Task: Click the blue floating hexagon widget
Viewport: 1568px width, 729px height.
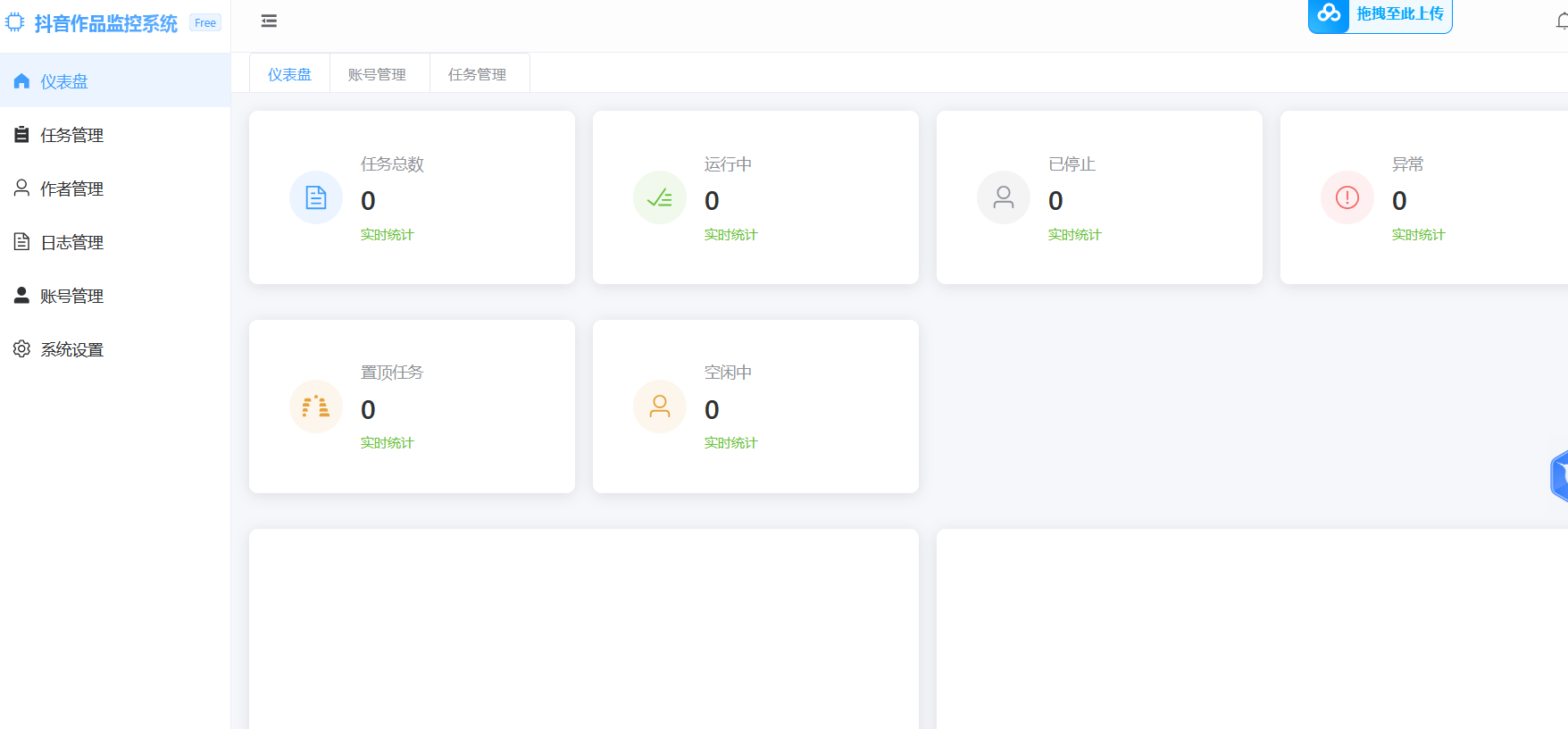Action: (x=1559, y=476)
